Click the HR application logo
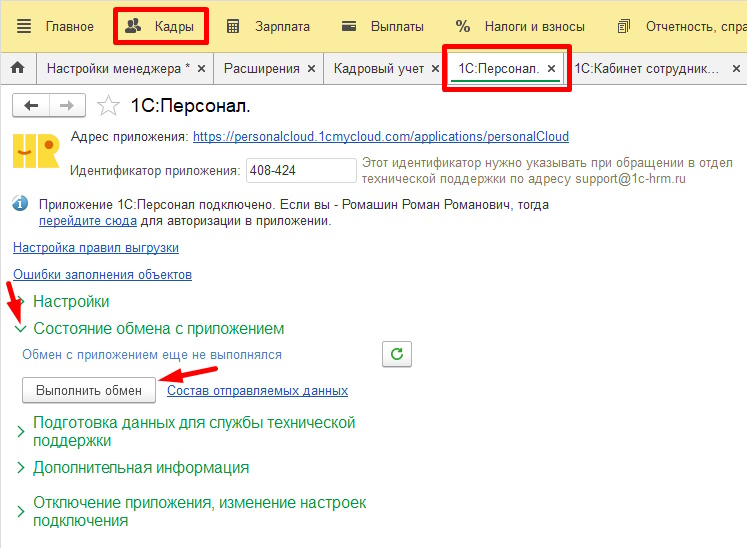This screenshot has width=747, height=548. pyautogui.click(x=36, y=151)
